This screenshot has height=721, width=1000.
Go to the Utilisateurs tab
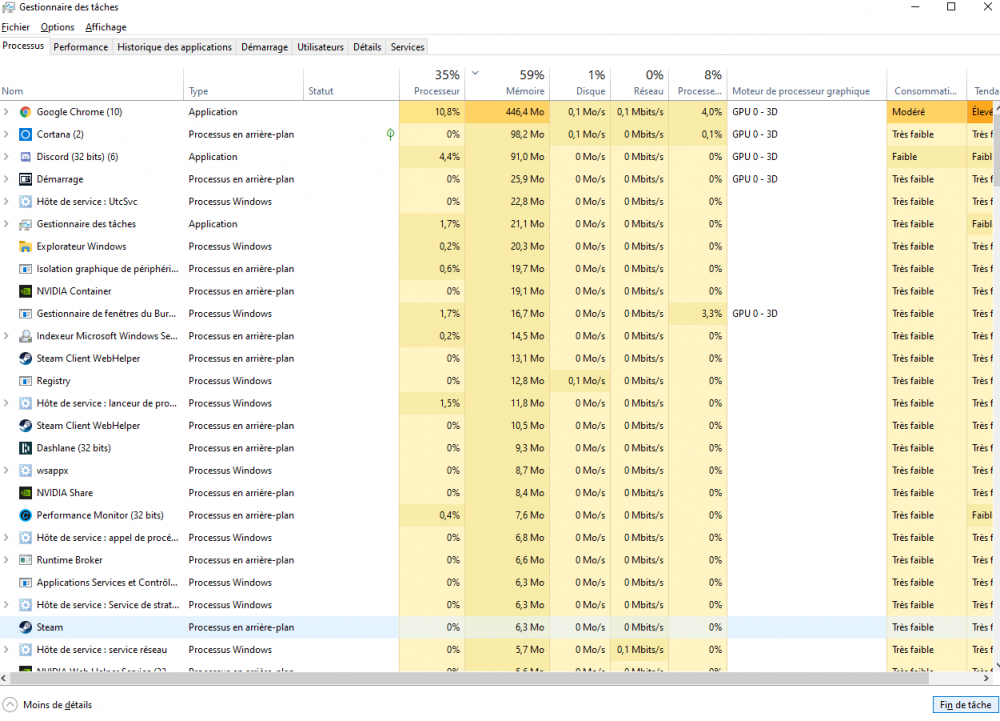[320, 47]
